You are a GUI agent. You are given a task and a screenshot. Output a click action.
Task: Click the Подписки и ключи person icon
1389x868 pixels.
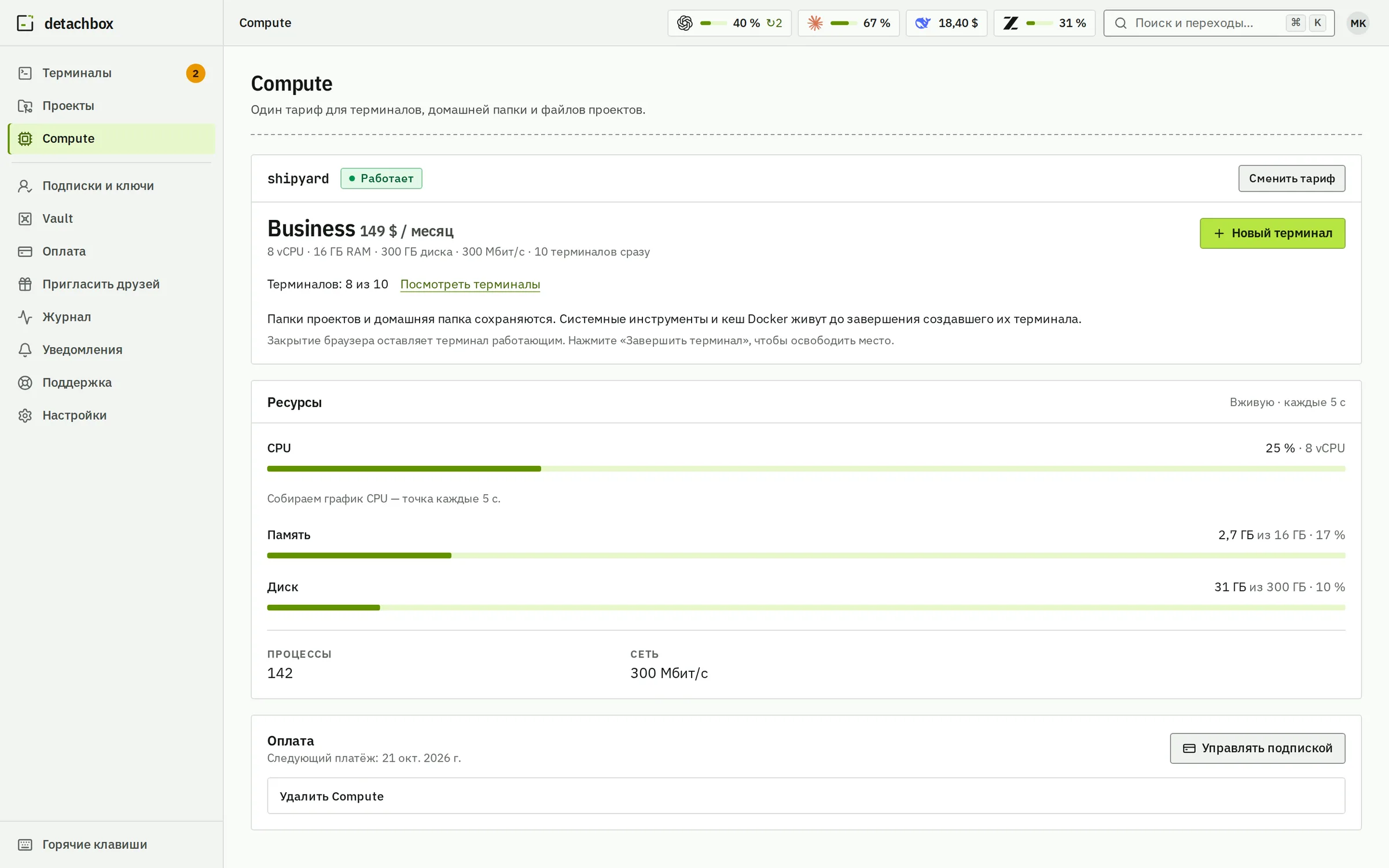tap(25, 186)
